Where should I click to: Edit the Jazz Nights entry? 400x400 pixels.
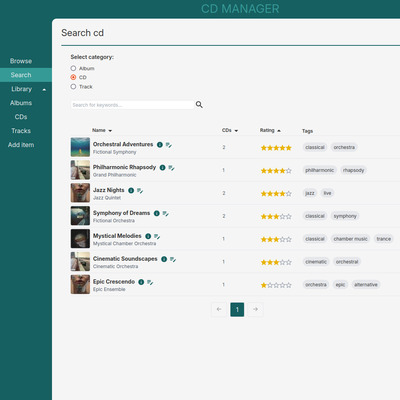click(x=140, y=191)
